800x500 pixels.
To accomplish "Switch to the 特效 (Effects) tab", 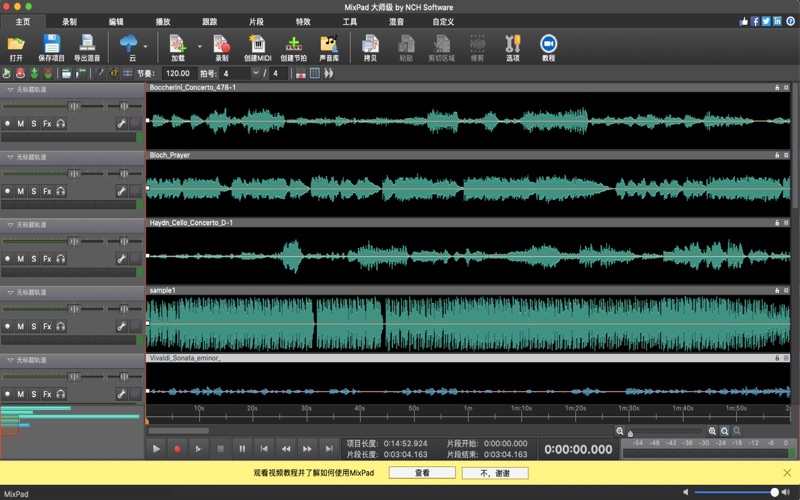I will click(x=303, y=20).
